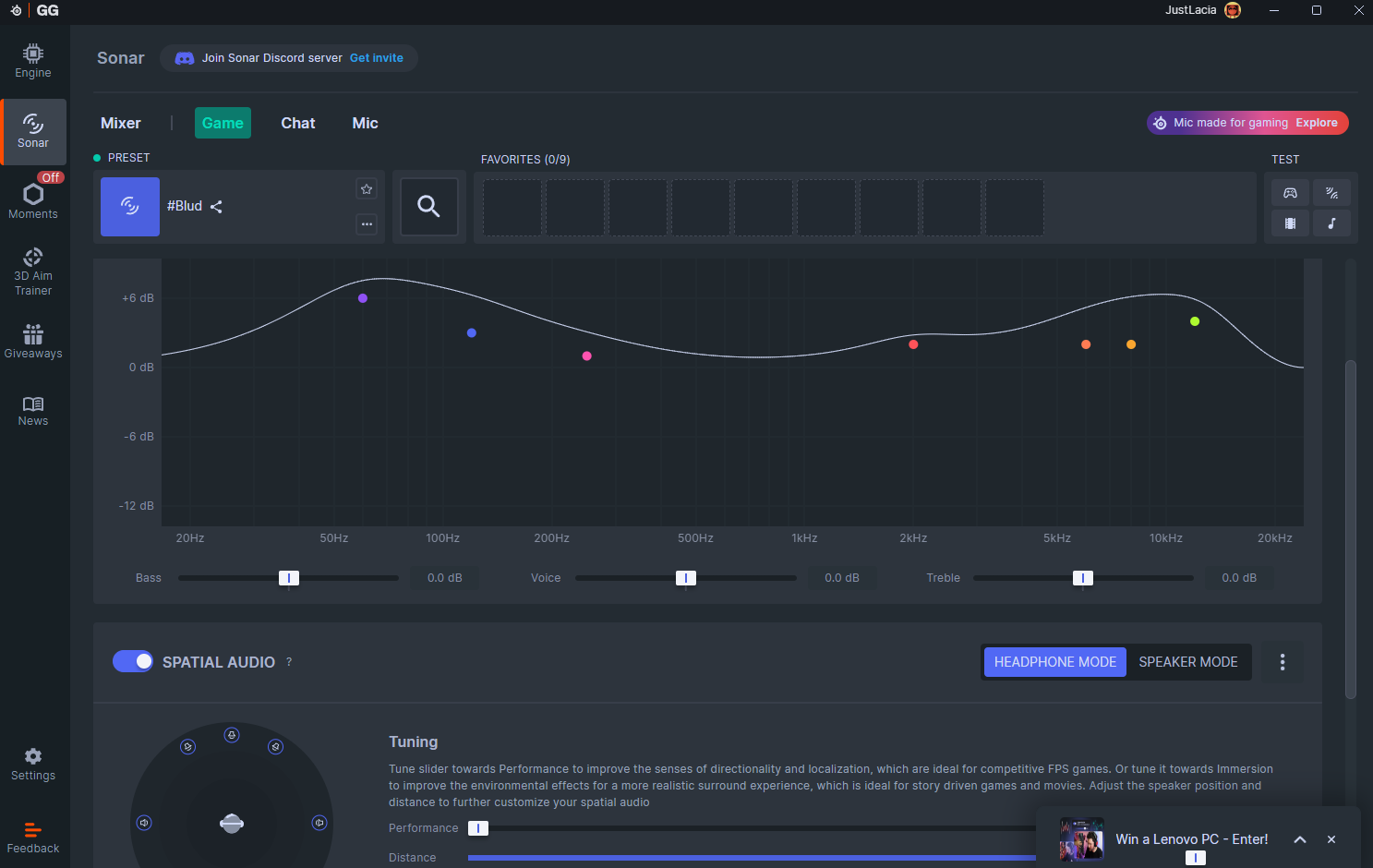
Task: Open the preset three-dots options menu
Action: 367,224
